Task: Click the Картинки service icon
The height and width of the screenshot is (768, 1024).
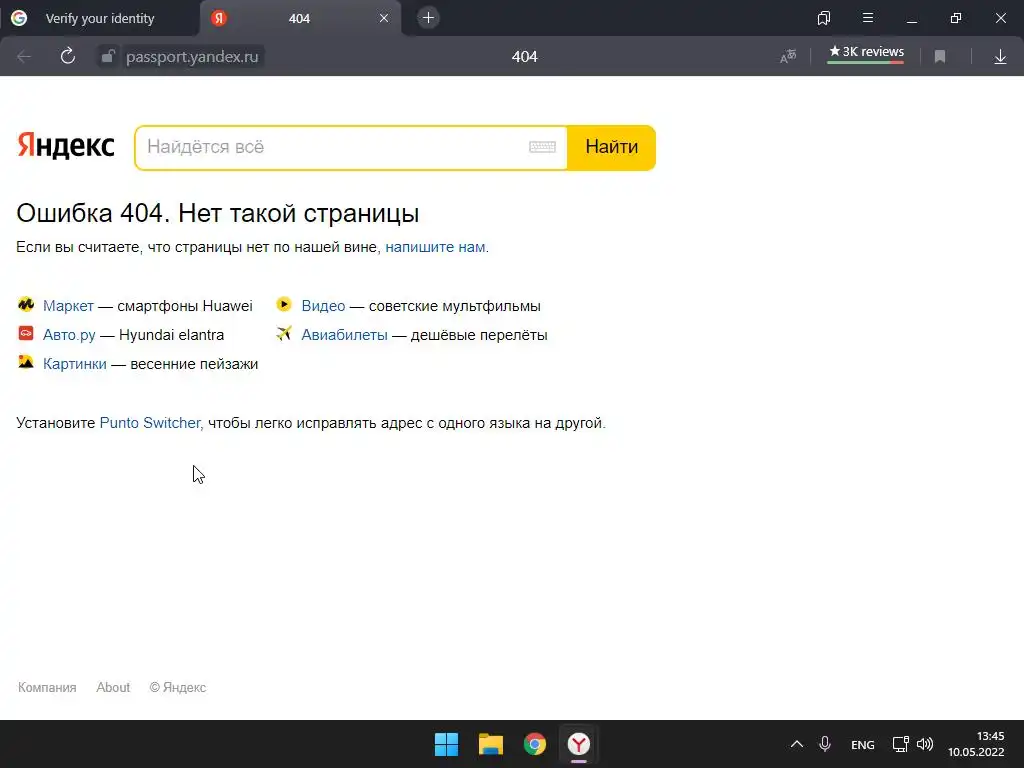Action: click(x=26, y=362)
